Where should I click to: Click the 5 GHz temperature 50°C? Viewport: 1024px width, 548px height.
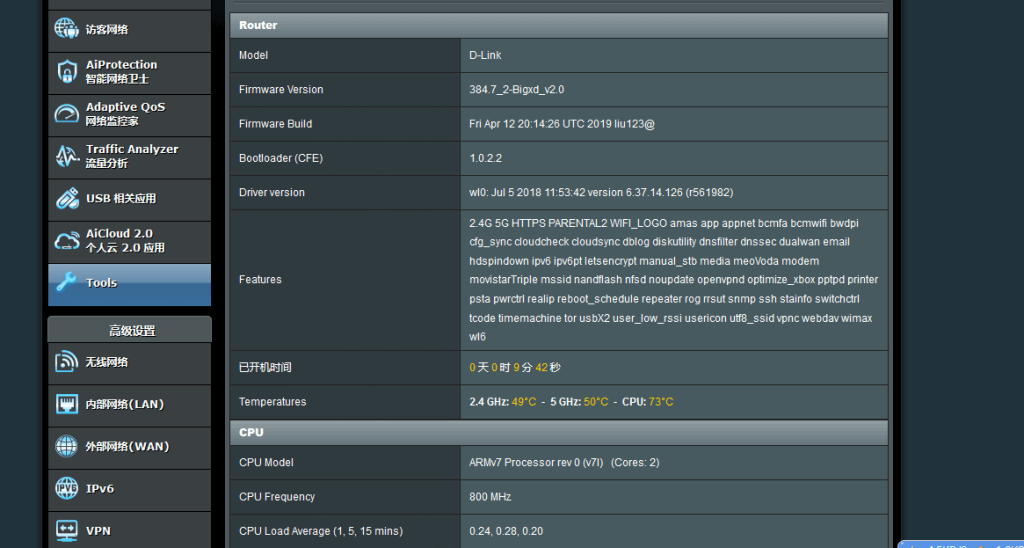[x=596, y=402]
